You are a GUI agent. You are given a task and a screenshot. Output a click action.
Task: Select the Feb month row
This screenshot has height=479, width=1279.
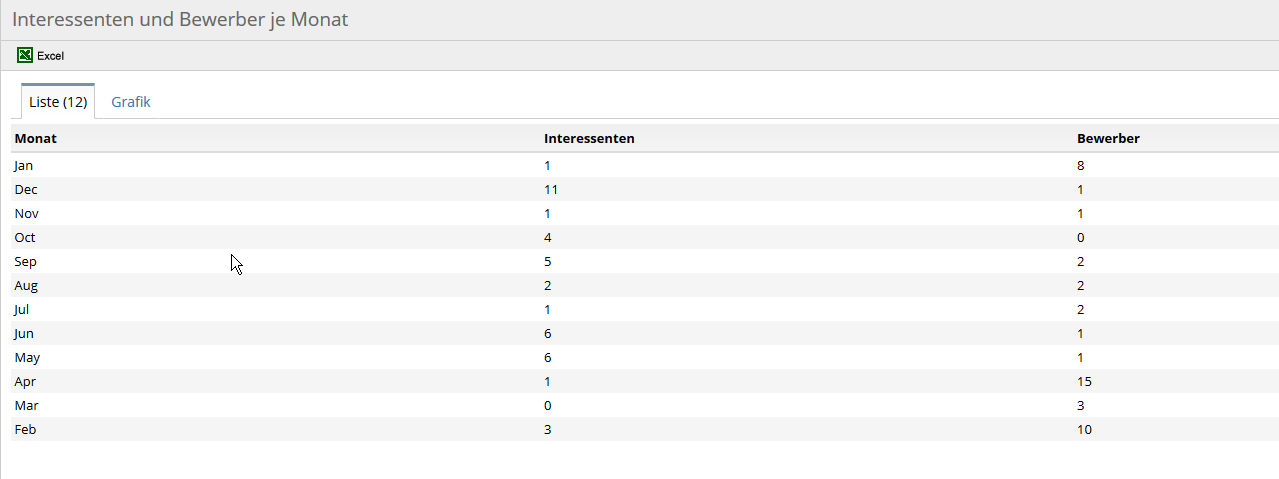point(645,429)
